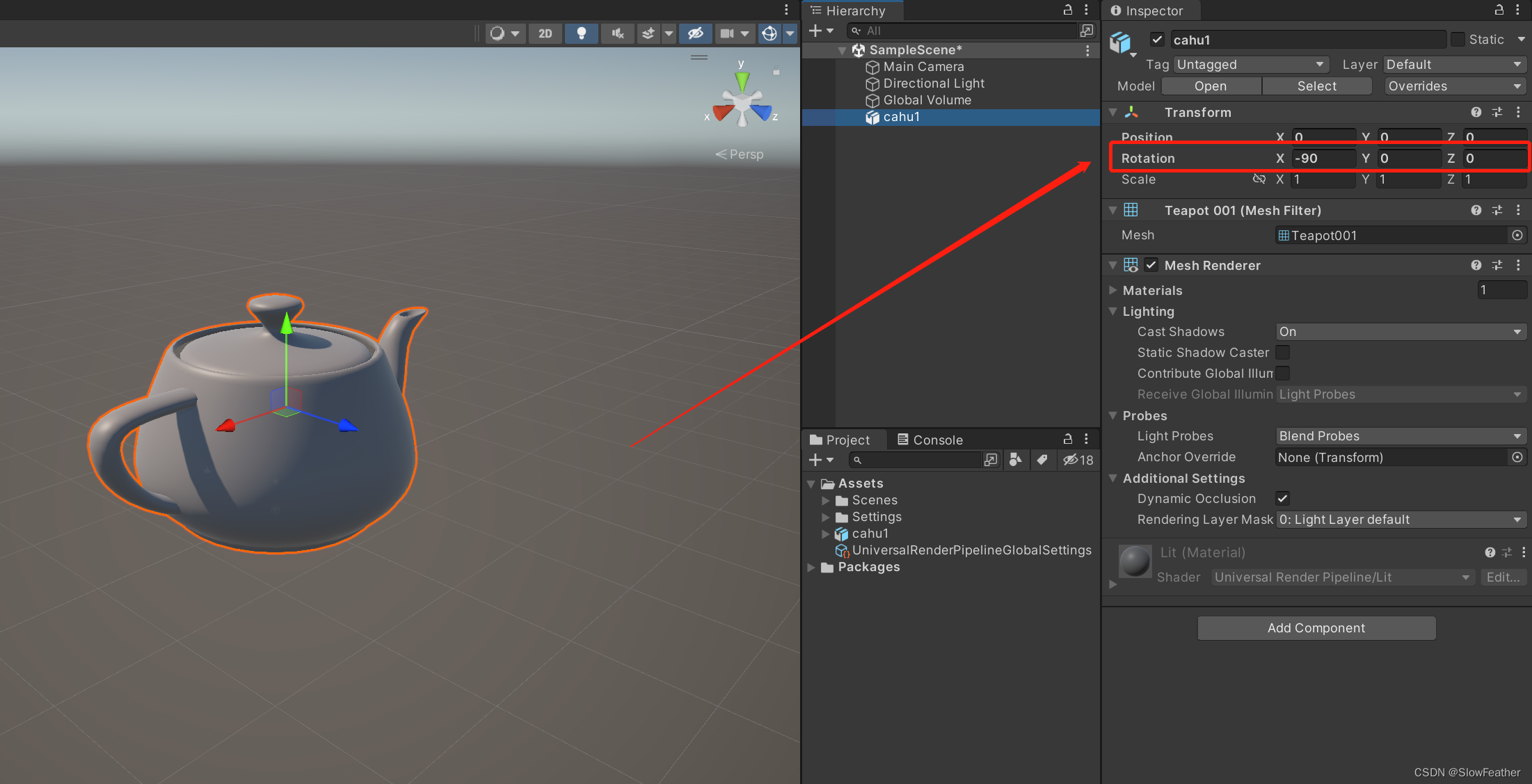Open the Tag Untagged dropdown
1532x784 pixels.
[1250, 65]
